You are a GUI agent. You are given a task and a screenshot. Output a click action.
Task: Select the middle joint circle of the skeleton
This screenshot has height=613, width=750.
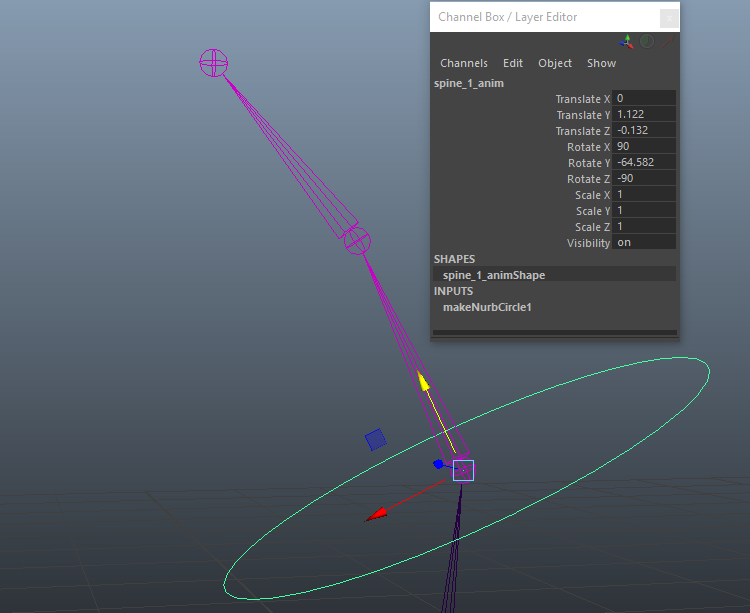[x=357, y=240]
